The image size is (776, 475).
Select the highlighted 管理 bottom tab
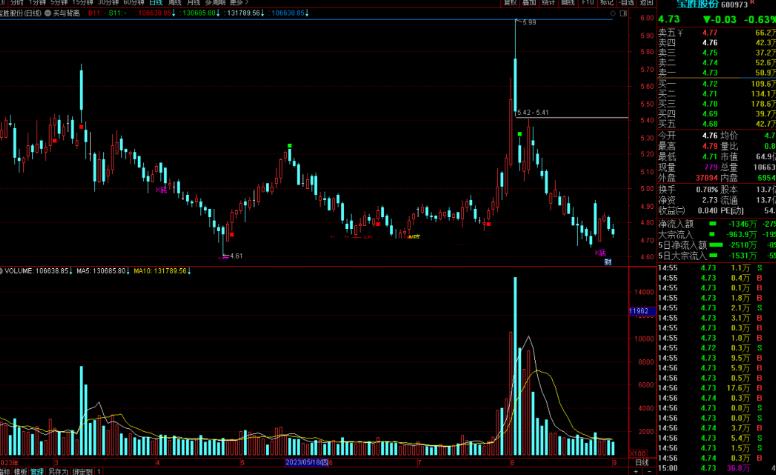click(x=37, y=472)
